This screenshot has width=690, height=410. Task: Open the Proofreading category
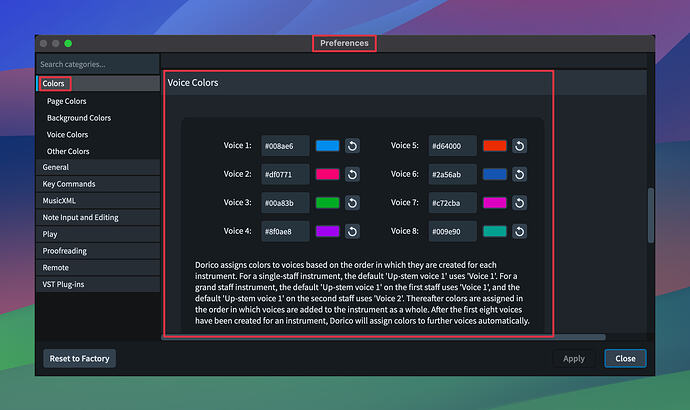tap(98, 251)
